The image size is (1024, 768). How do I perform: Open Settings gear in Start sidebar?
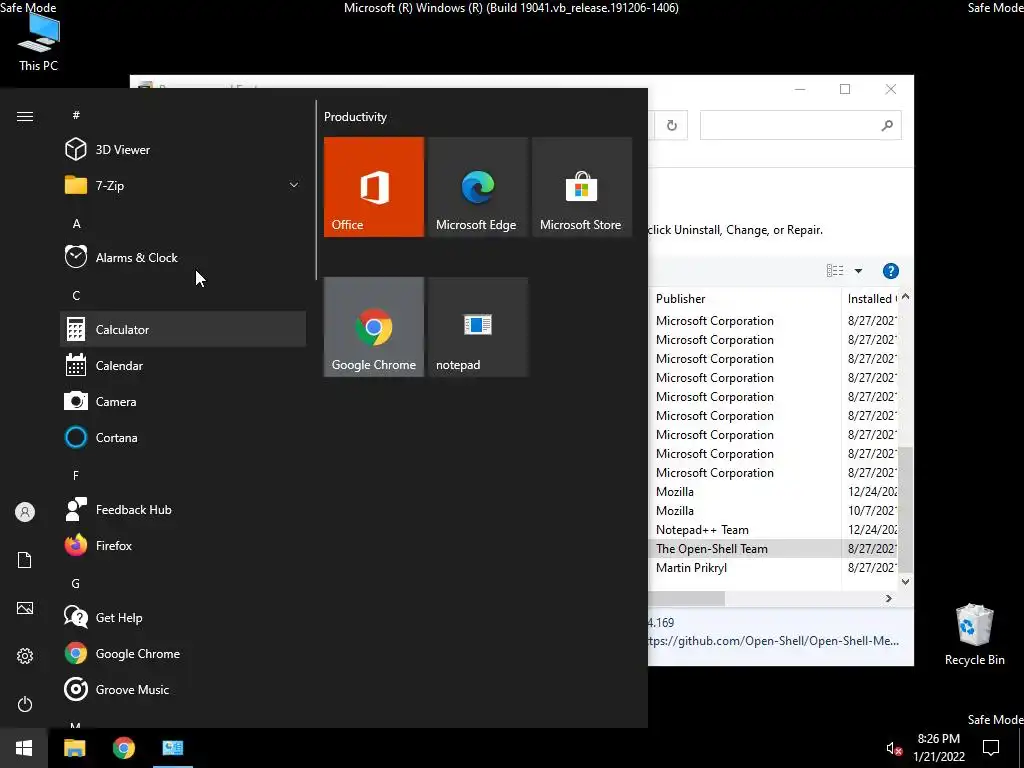[25, 656]
